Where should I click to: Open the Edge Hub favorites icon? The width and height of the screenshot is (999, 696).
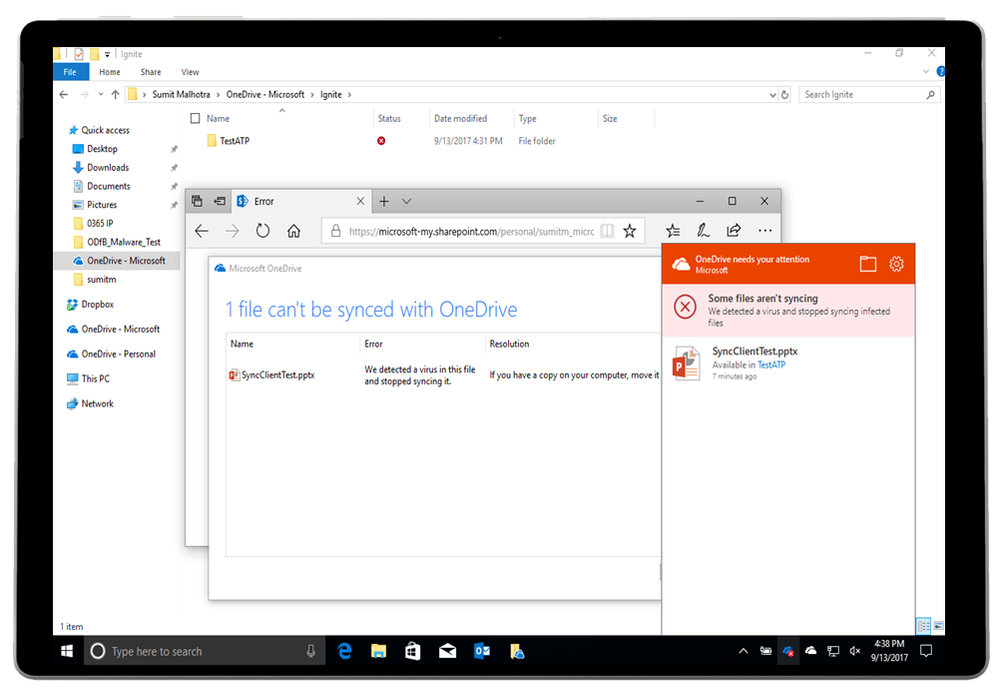coord(673,231)
